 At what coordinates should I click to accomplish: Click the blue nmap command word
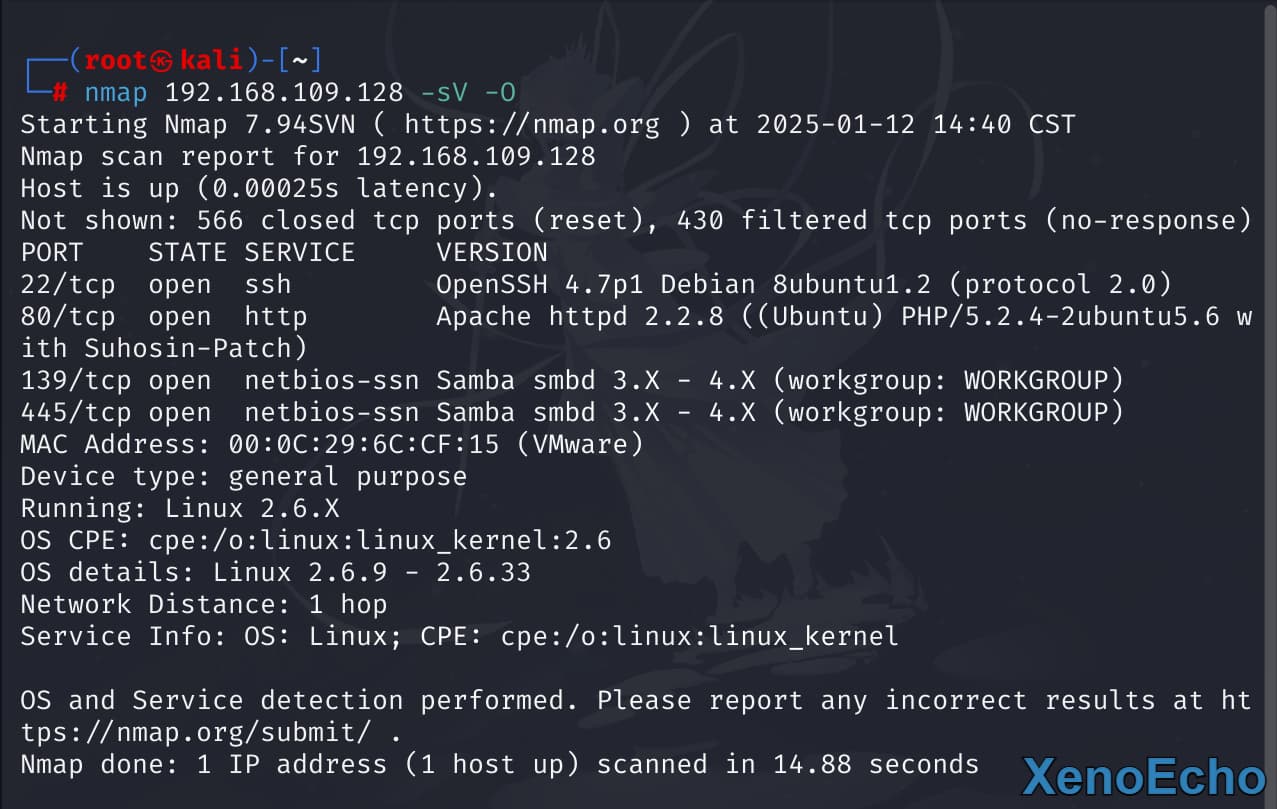click(115, 93)
